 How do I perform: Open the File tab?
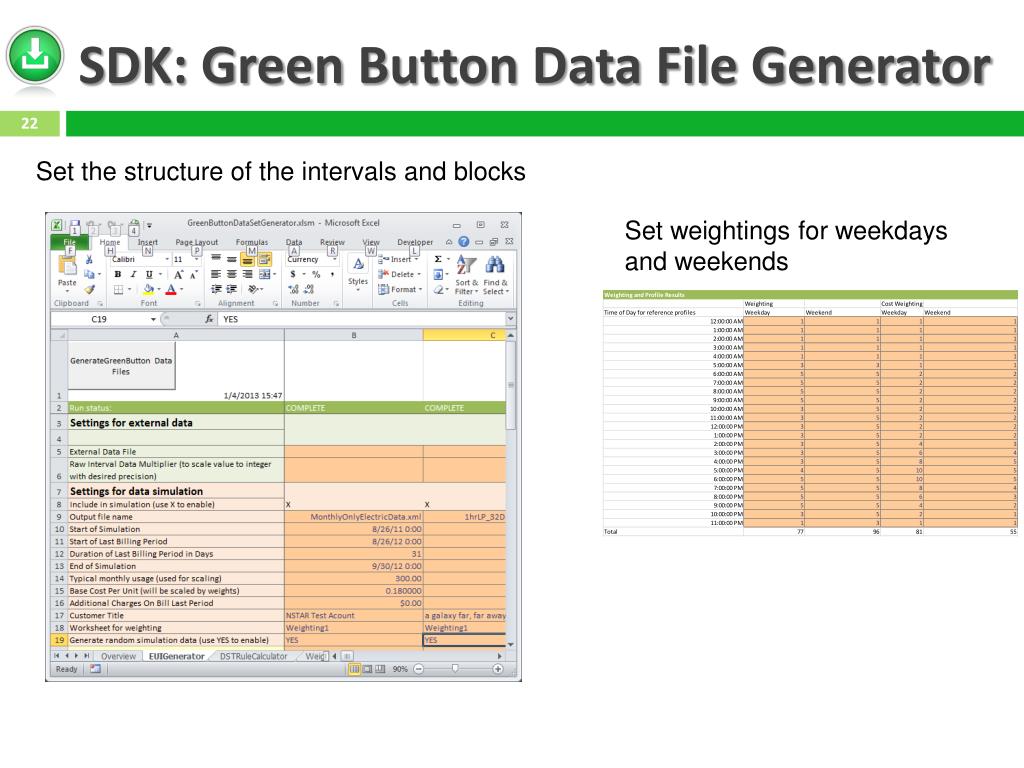click(x=69, y=242)
